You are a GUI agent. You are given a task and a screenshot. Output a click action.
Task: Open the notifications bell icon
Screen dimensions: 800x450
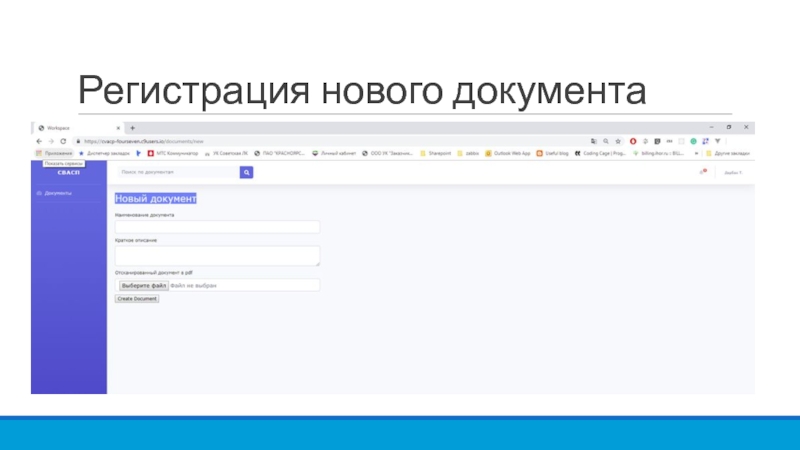702,173
